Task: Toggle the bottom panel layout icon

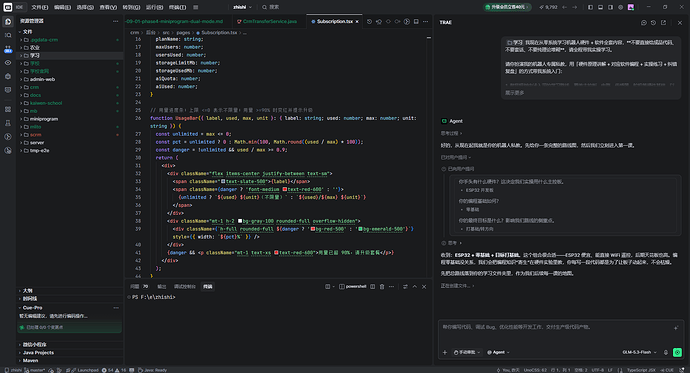Action: (600, 7)
